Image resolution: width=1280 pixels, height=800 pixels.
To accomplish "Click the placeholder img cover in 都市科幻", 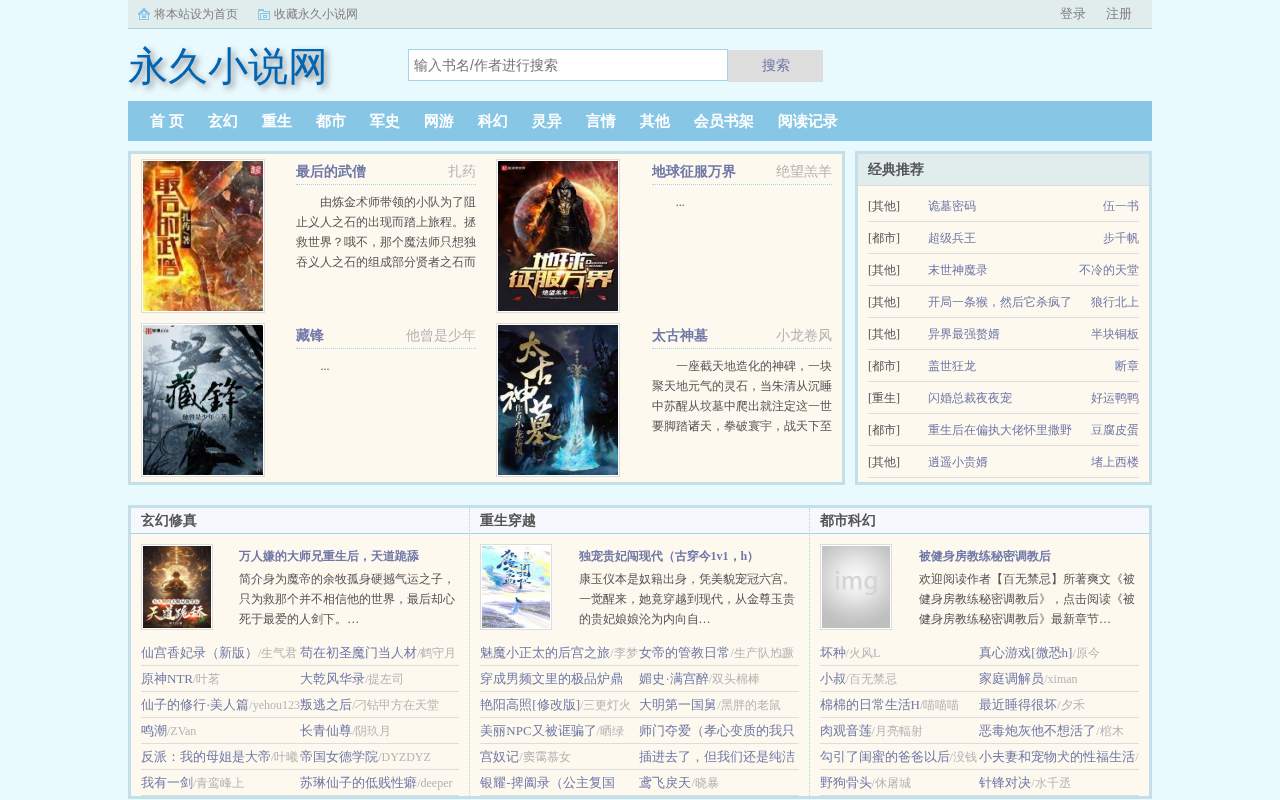I will [856, 587].
